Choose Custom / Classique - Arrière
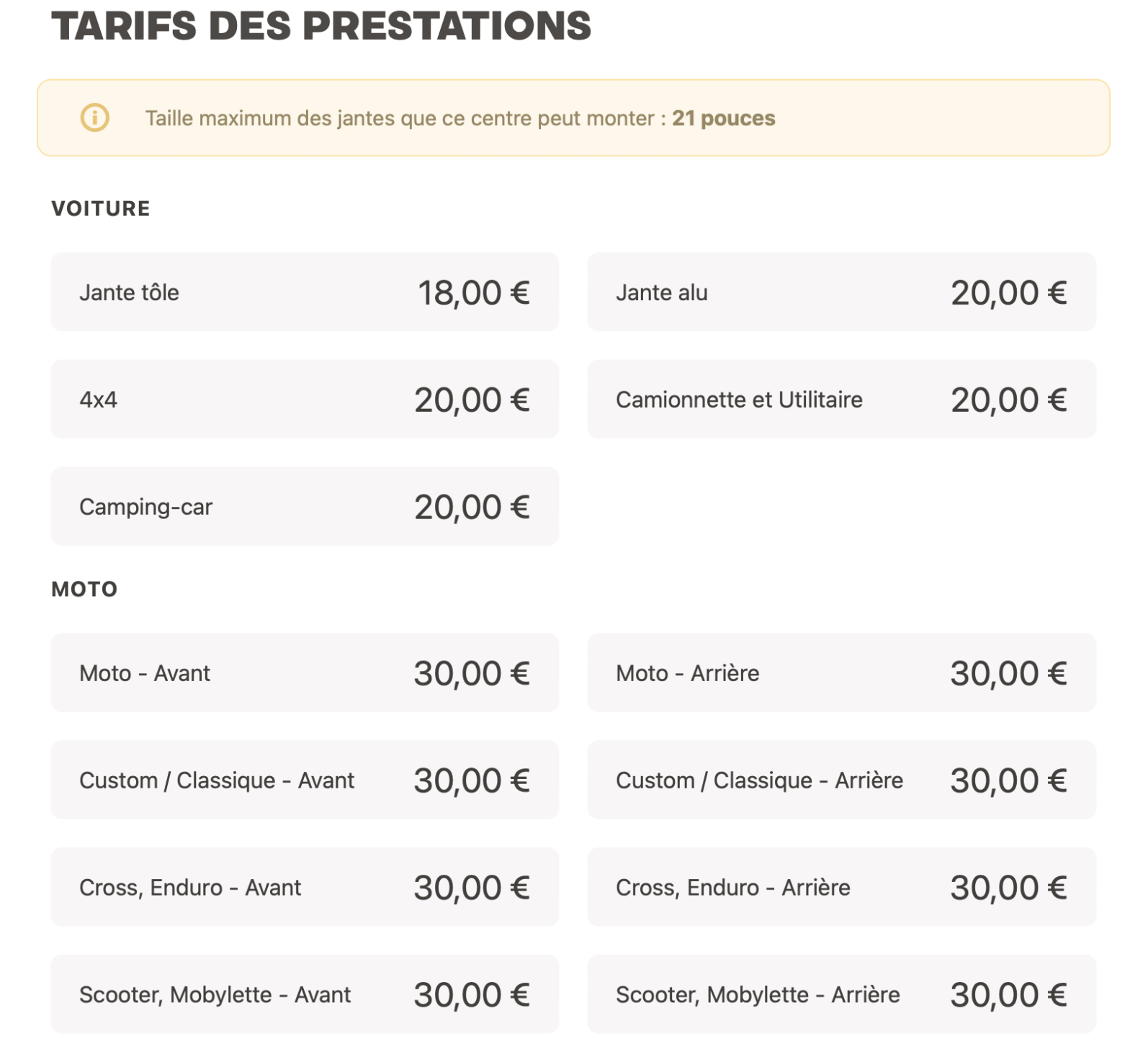 (x=841, y=780)
